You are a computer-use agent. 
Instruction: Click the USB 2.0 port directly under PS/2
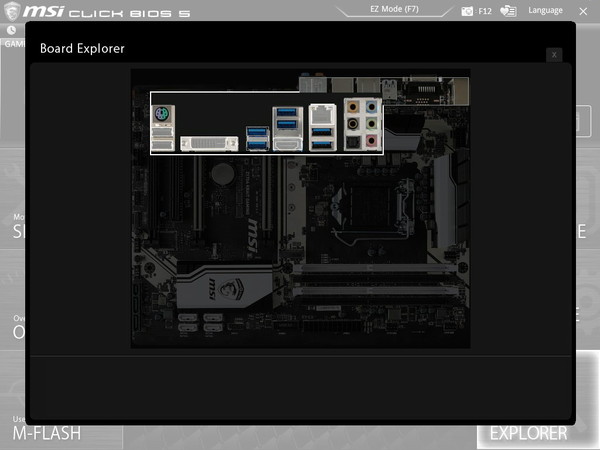point(163,132)
